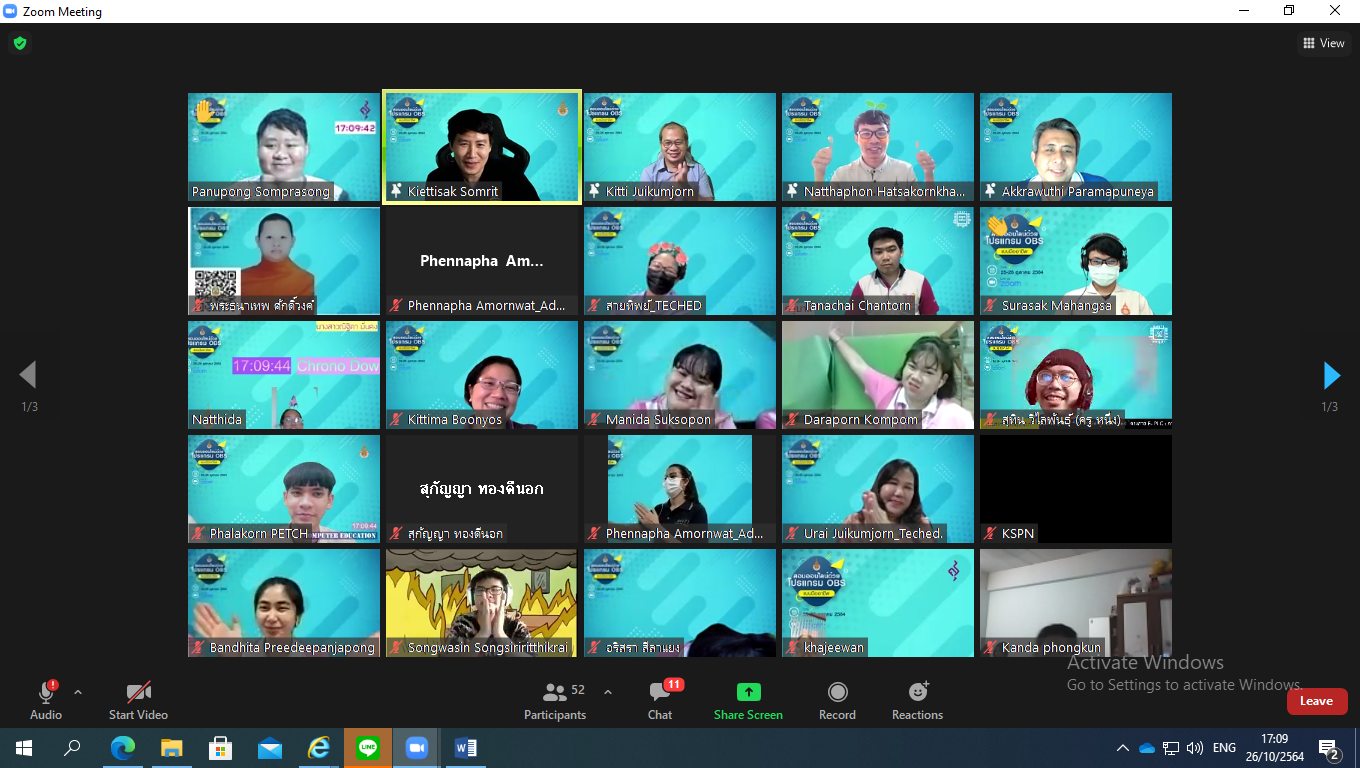Select Kittima Boonyos video tile
The image size is (1360, 768).
point(482,375)
